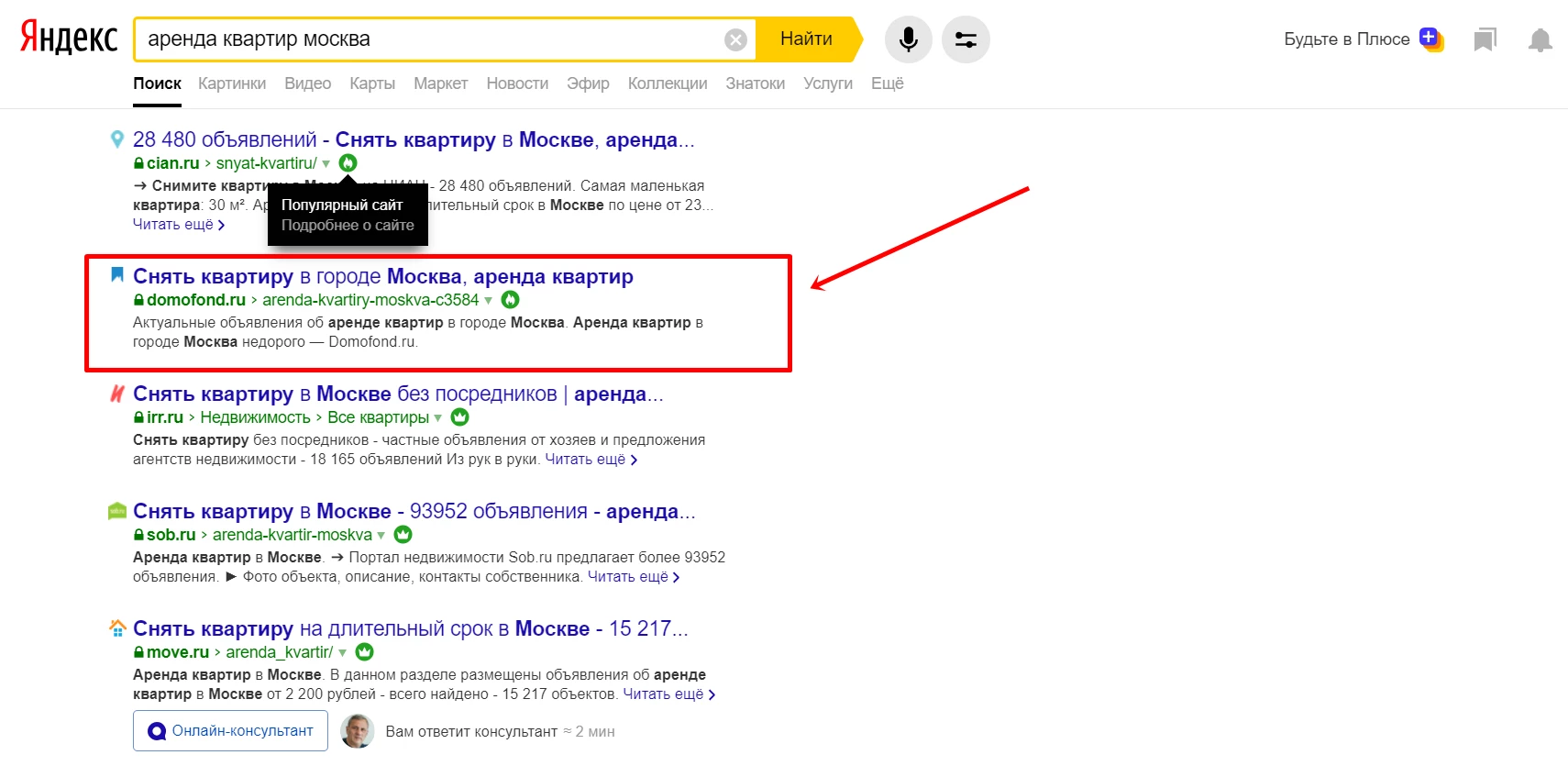Open Все квартиры breadcrumb of irr.ru
Screen dimensions: 1568x766
(x=378, y=417)
